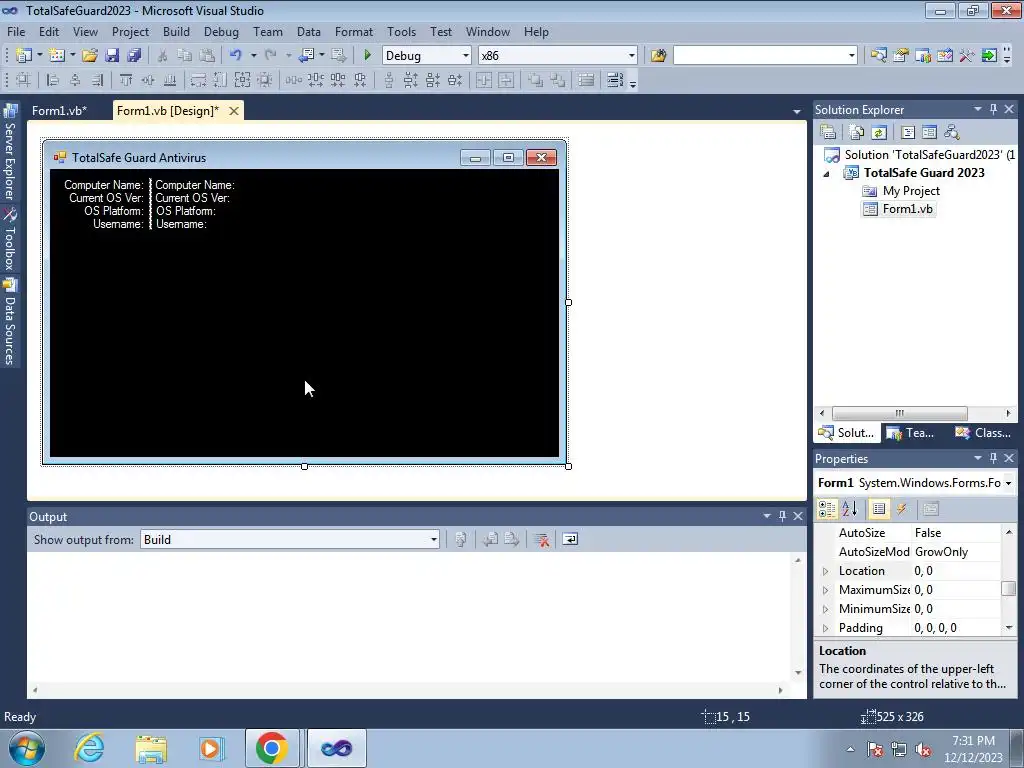Open the Format menu
Viewport: 1024px width, 768px height.
pyautogui.click(x=353, y=31)
